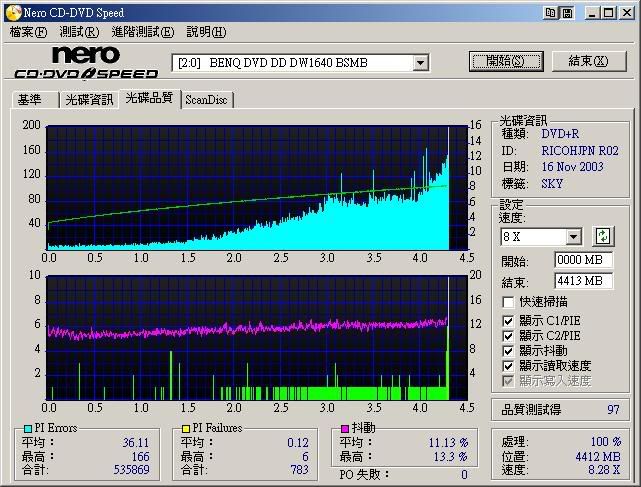Click the PI Errors average 36.11
Image resolution: width=641 pixels, height=487 pixels.
click(136, 442)
